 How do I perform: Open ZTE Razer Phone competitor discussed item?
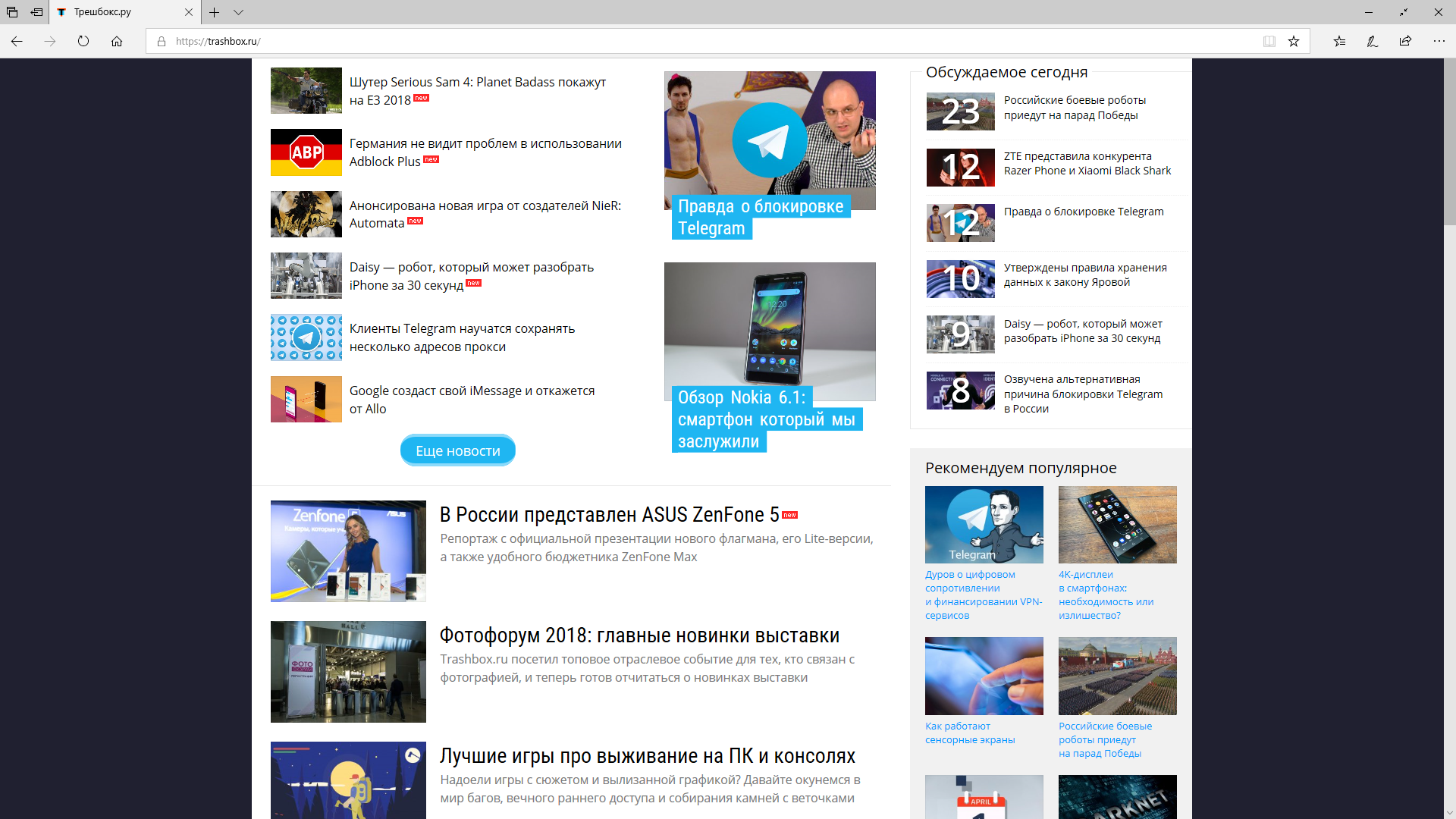(1087, 163)
